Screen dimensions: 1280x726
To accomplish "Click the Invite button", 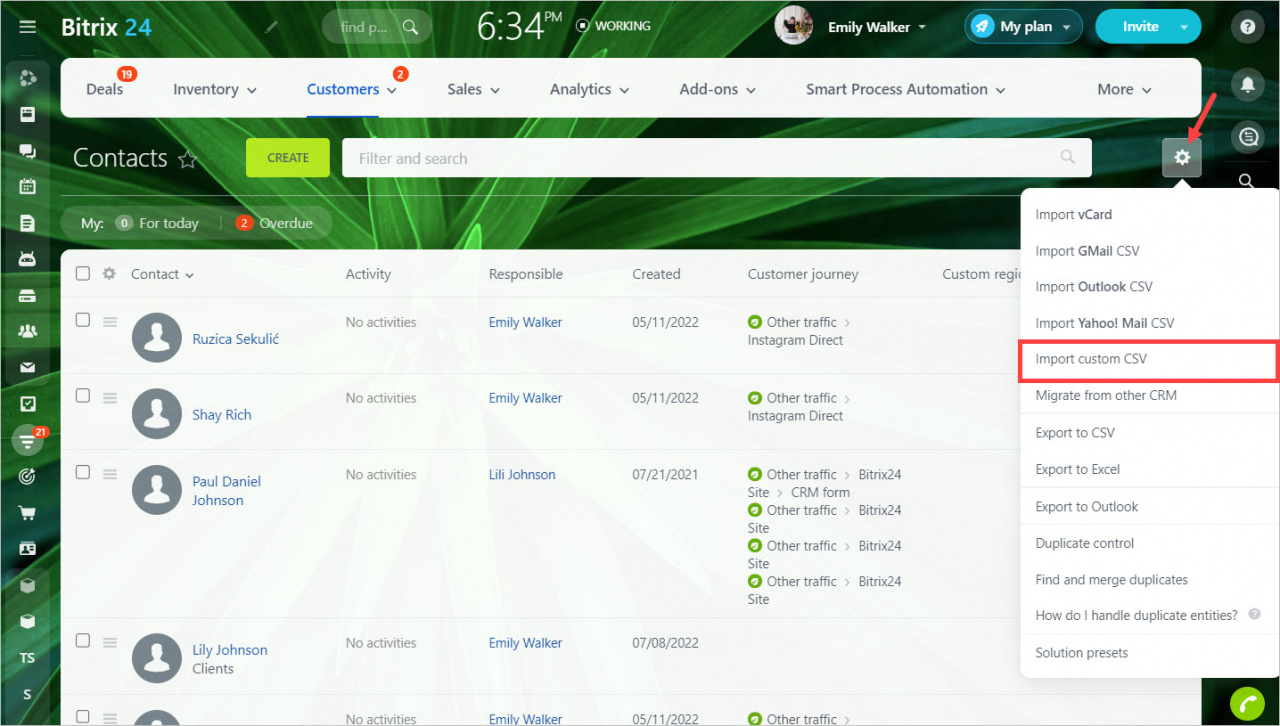I will 1140,27.
